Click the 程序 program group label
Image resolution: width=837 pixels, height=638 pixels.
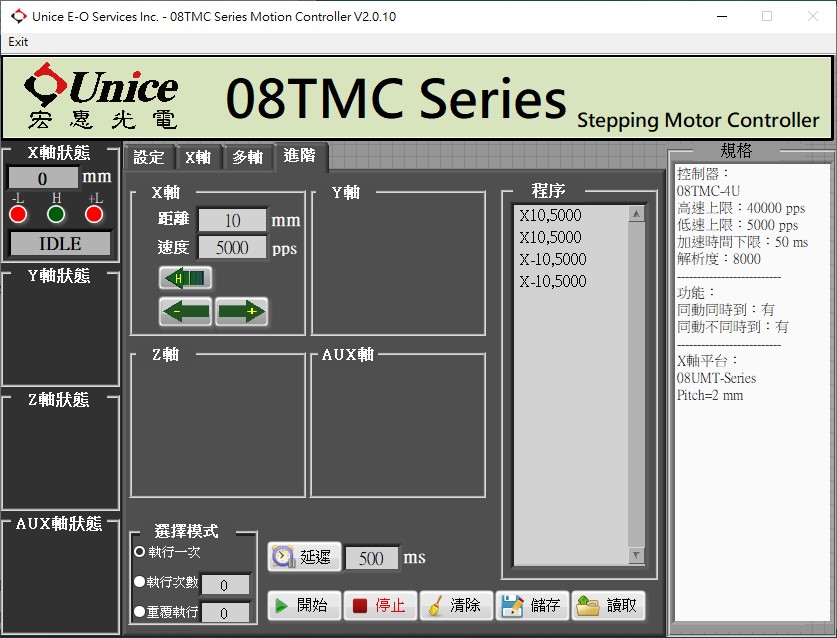(548, 191)
